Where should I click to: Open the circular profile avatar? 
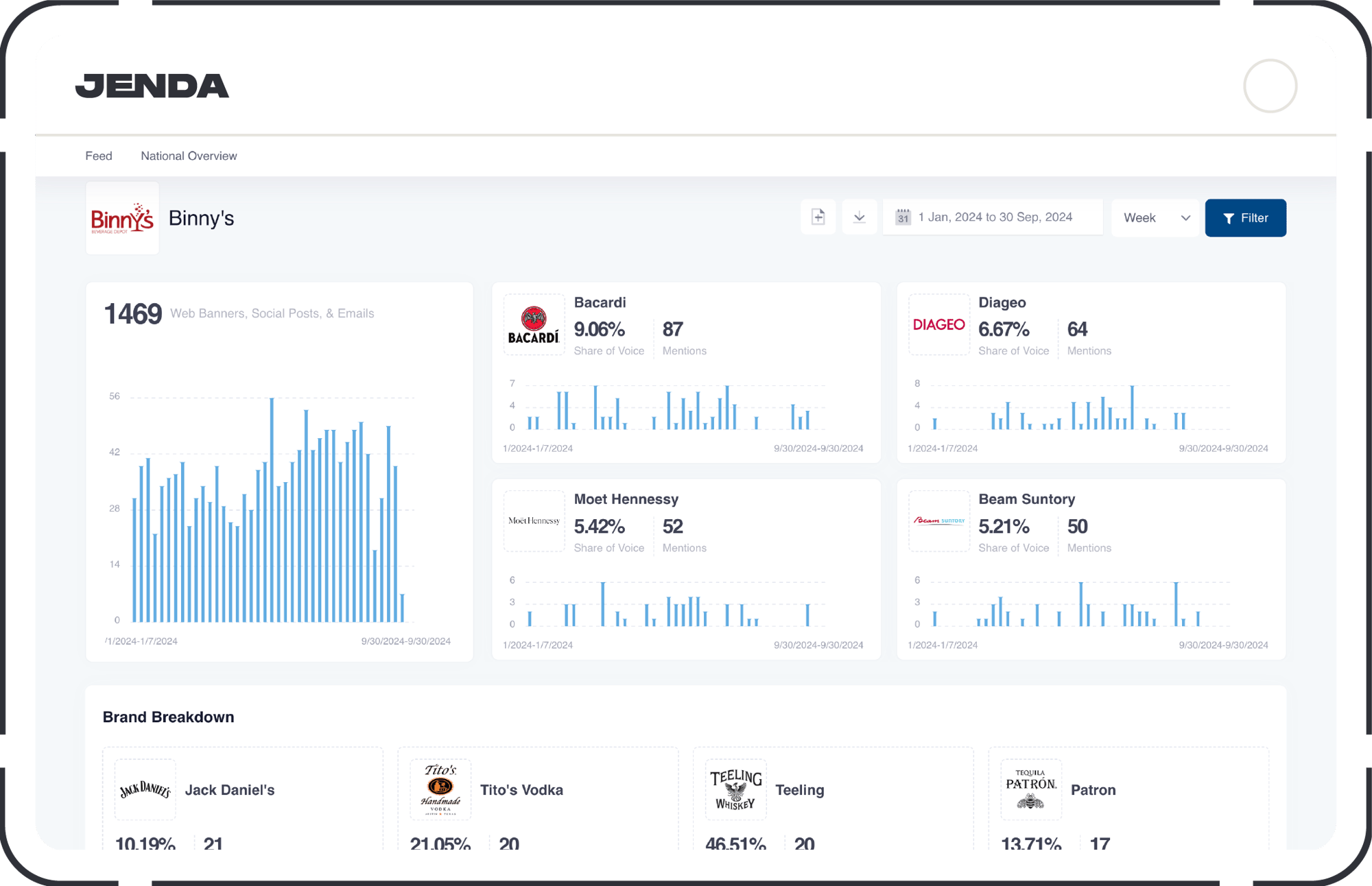pos(1270,86)
